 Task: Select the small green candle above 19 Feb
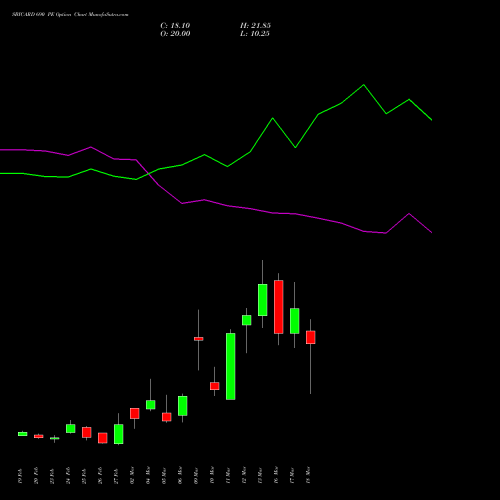[23, 434]
